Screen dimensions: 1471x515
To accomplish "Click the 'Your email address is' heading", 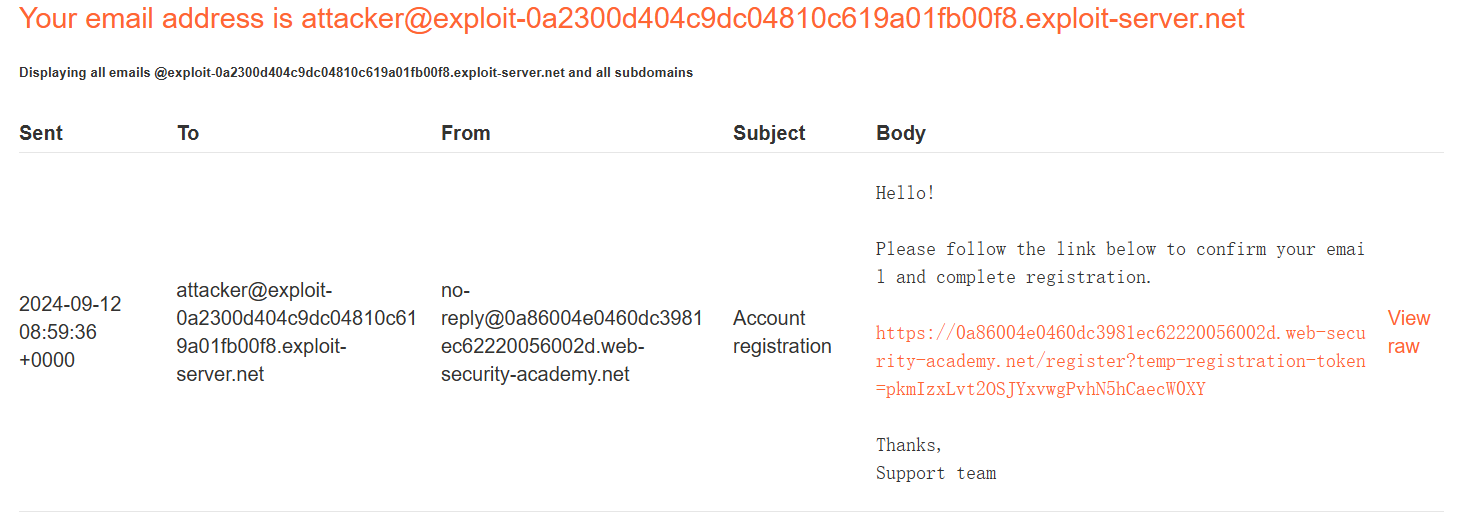I will coord(157,18).
